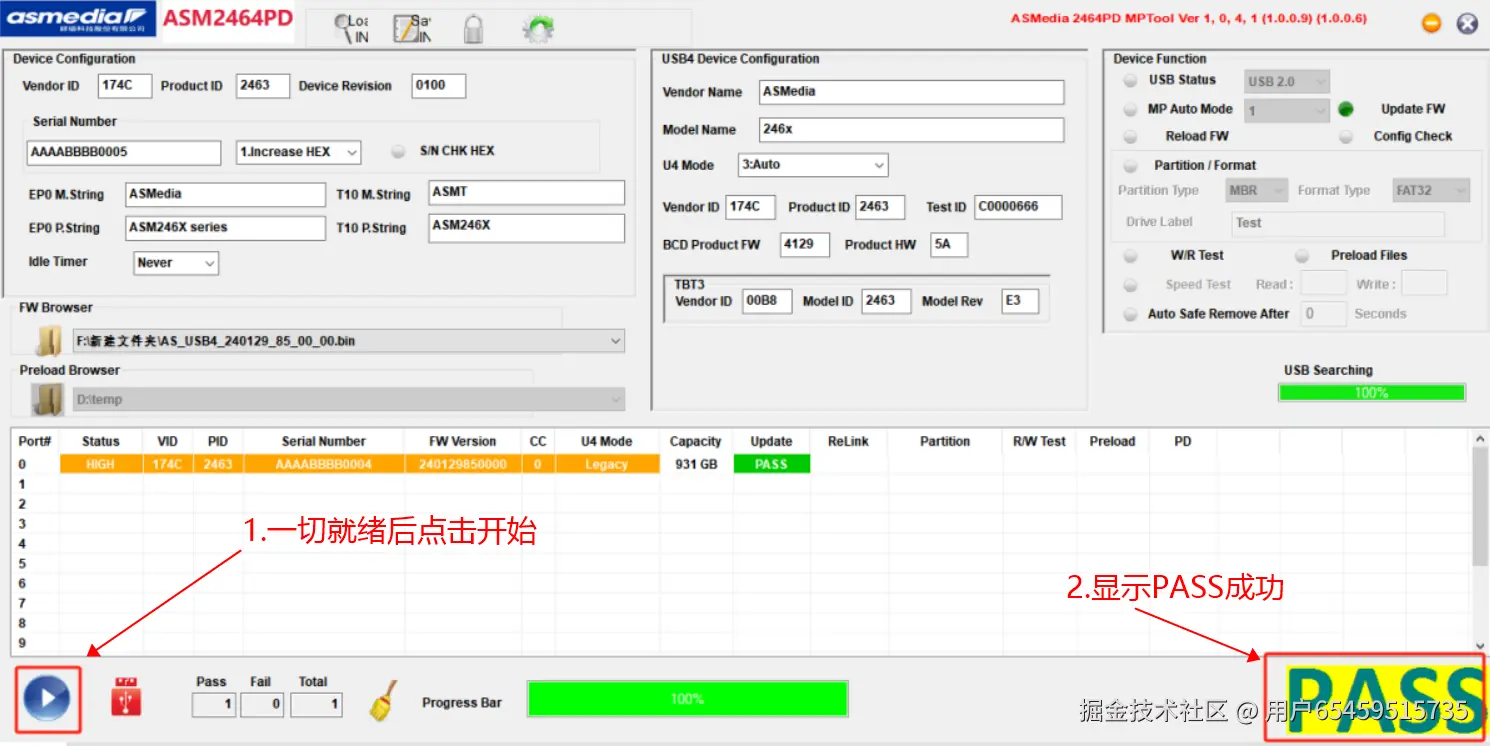Click the Serial Number column header
This screenshot has height=746, width=1490.
click(323, 441)
